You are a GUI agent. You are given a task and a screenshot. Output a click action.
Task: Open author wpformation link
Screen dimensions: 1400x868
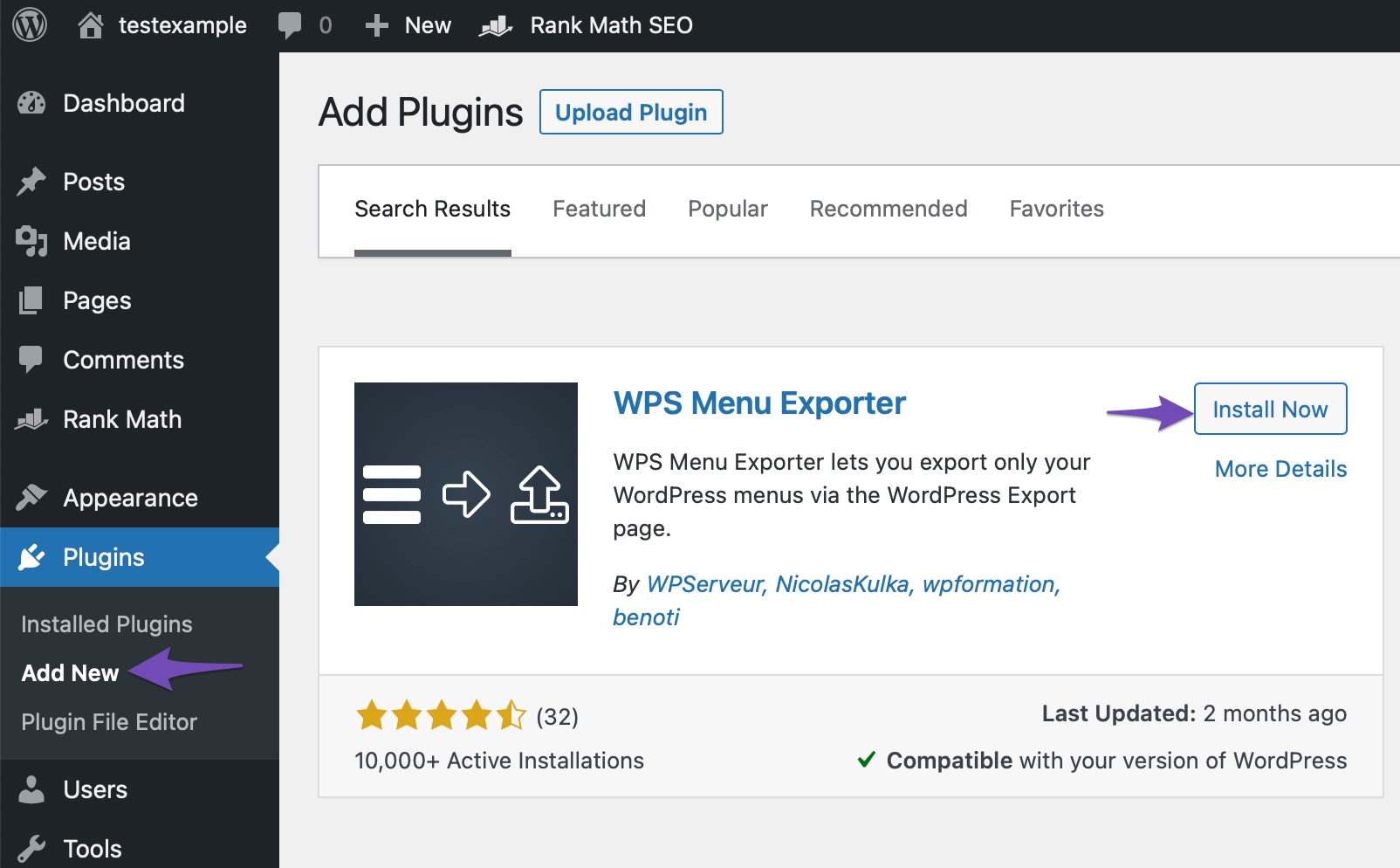coord(992,584)
